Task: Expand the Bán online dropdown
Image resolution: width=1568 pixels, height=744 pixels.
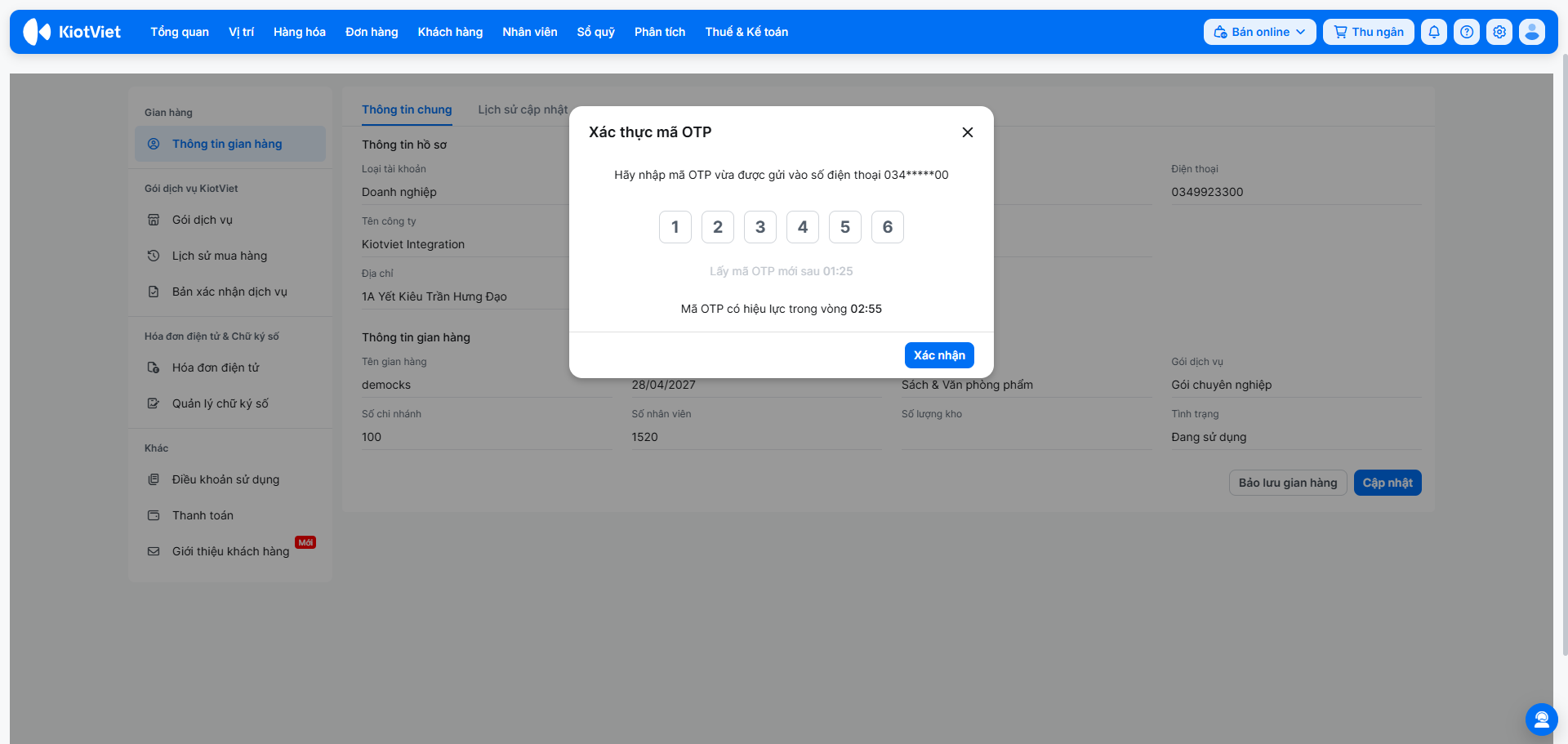Action: pos(1259,32)
